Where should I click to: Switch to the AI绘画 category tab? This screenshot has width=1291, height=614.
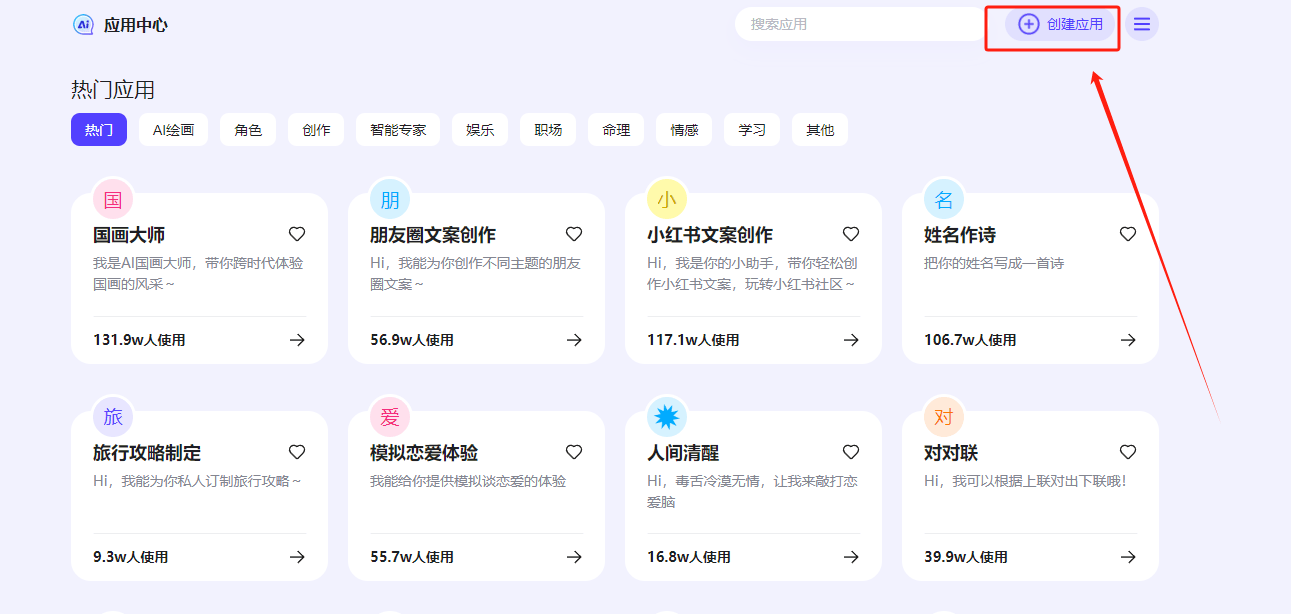172,129
